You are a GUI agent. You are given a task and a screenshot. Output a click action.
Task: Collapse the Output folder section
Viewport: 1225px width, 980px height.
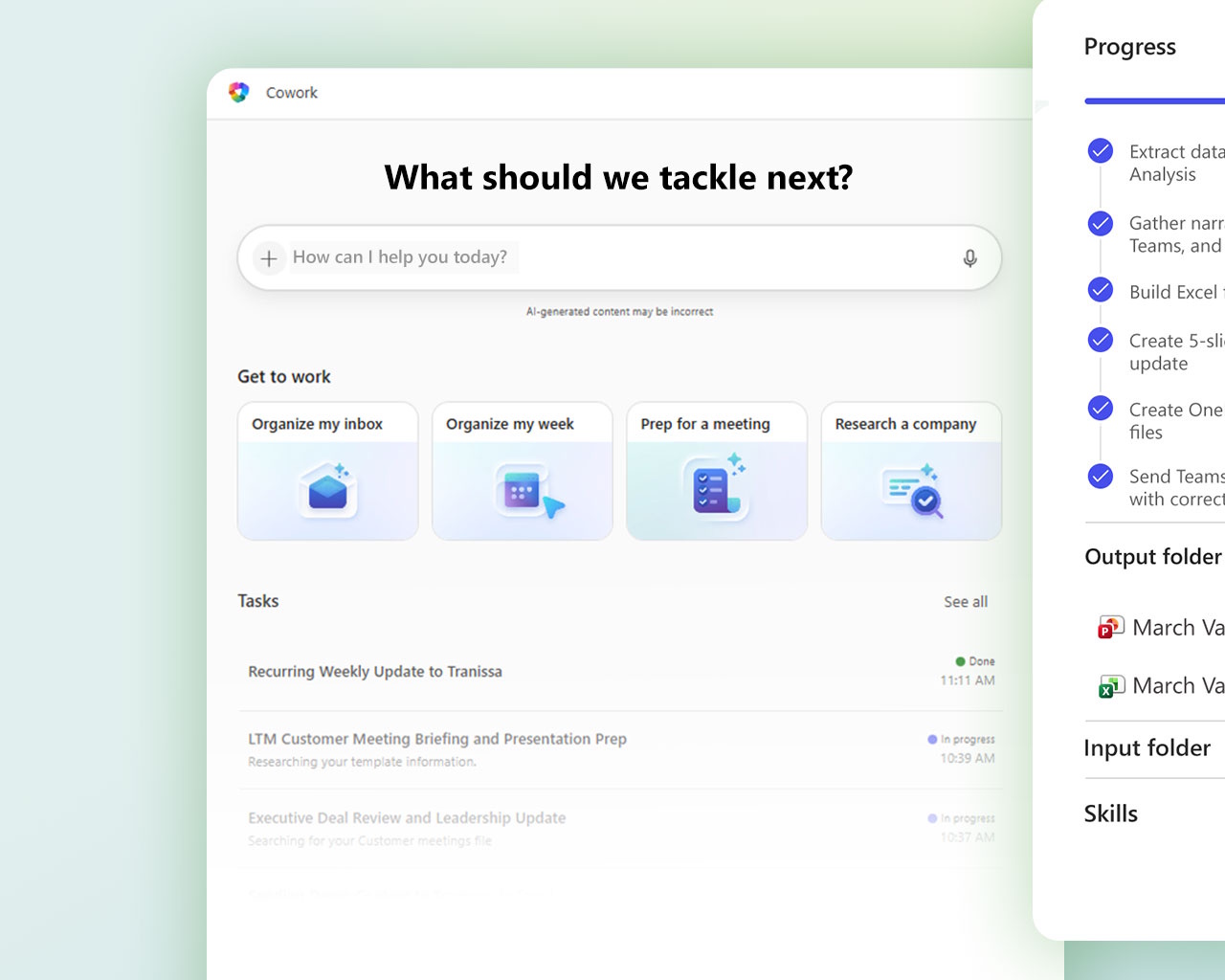(x=1152, y=557)
